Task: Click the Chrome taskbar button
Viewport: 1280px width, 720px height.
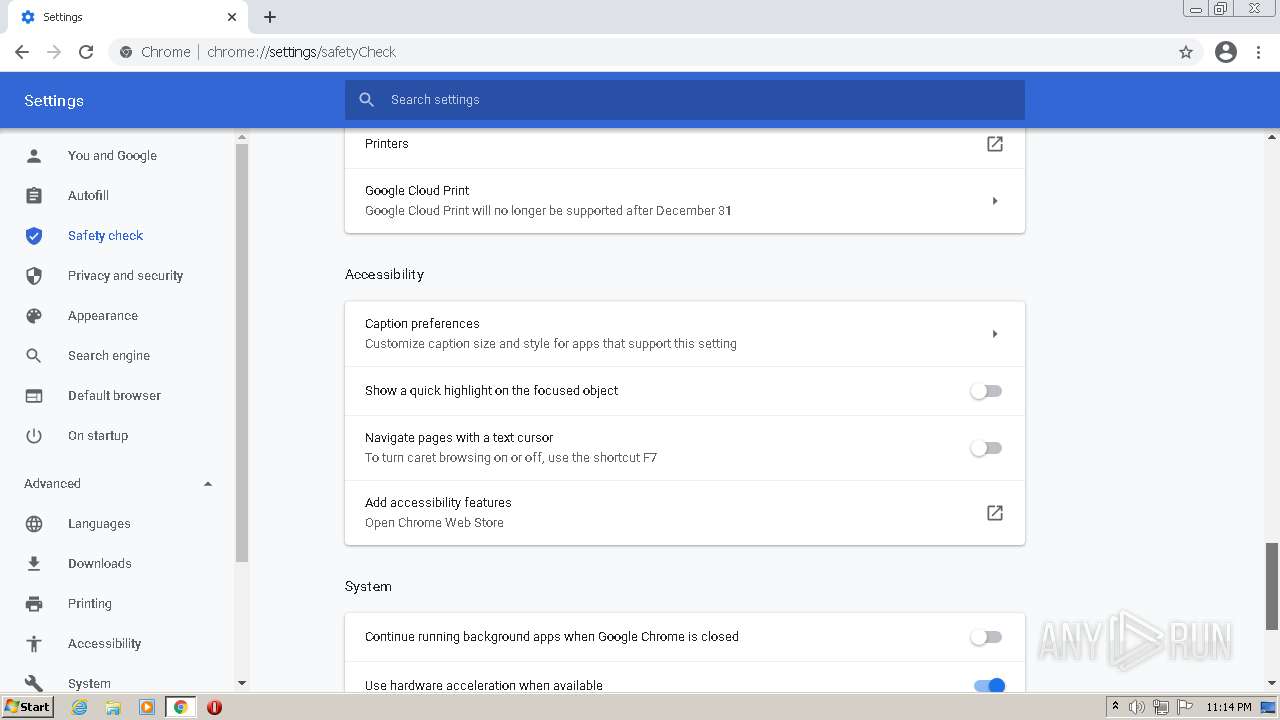Action: (180, 707)
